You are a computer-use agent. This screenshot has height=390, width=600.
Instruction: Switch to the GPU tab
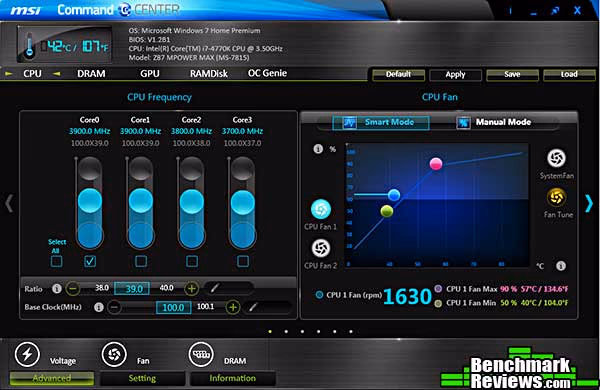tap(150, 73)
